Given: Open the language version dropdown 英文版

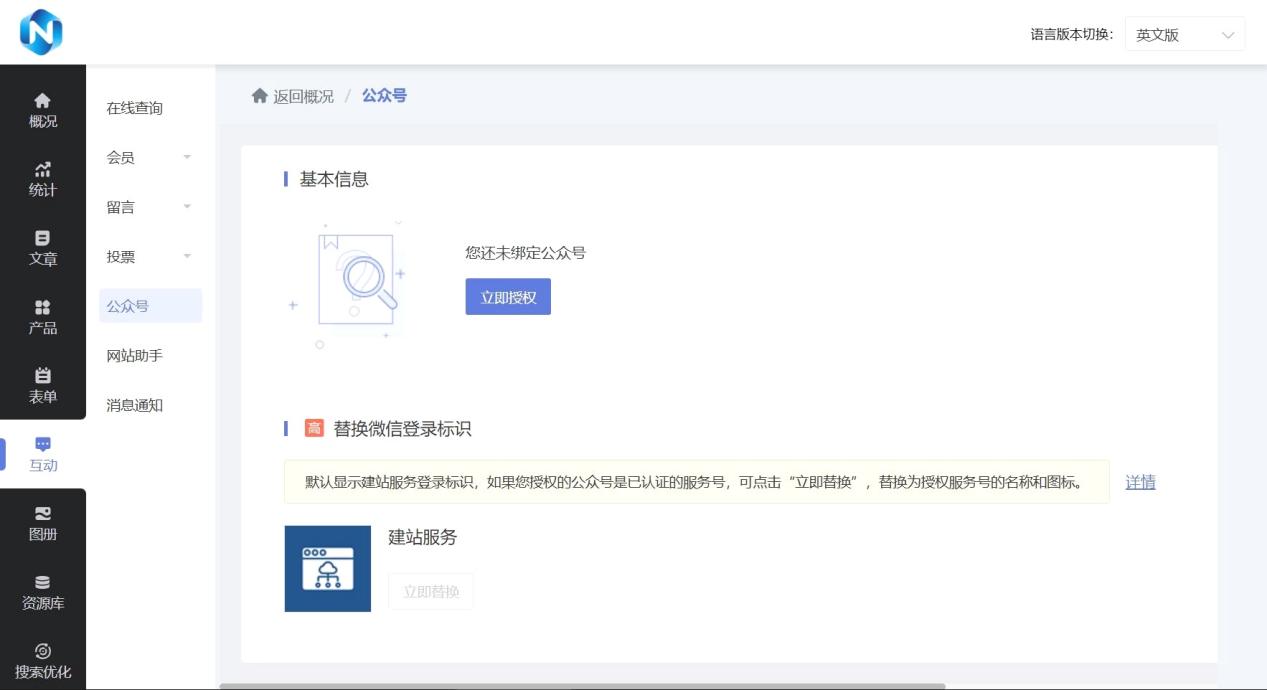Looking at the screenshot, I should 1184,34.
